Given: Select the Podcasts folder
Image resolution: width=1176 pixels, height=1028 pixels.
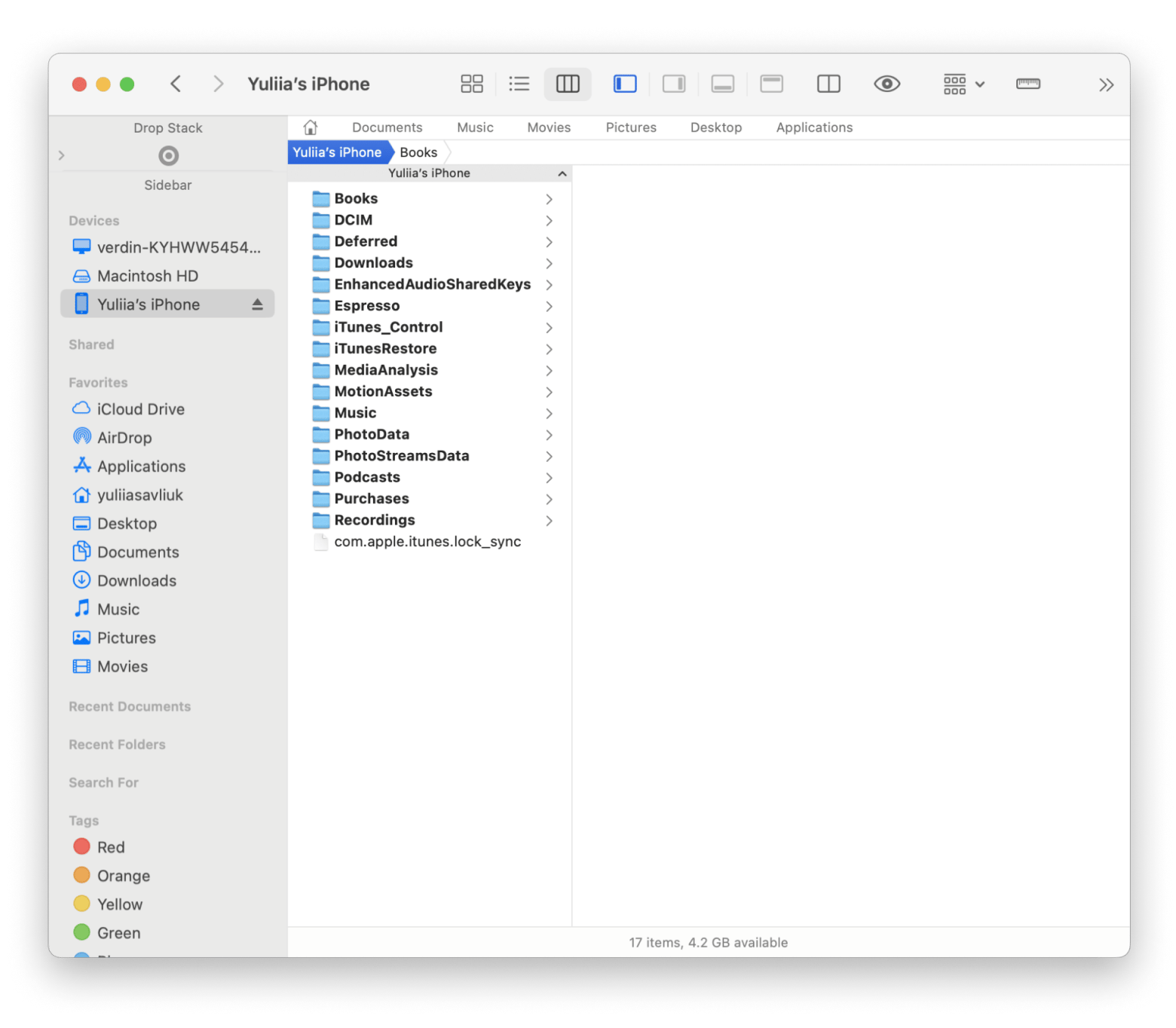Looking at the screenshot, I should [x=430, y=478].
